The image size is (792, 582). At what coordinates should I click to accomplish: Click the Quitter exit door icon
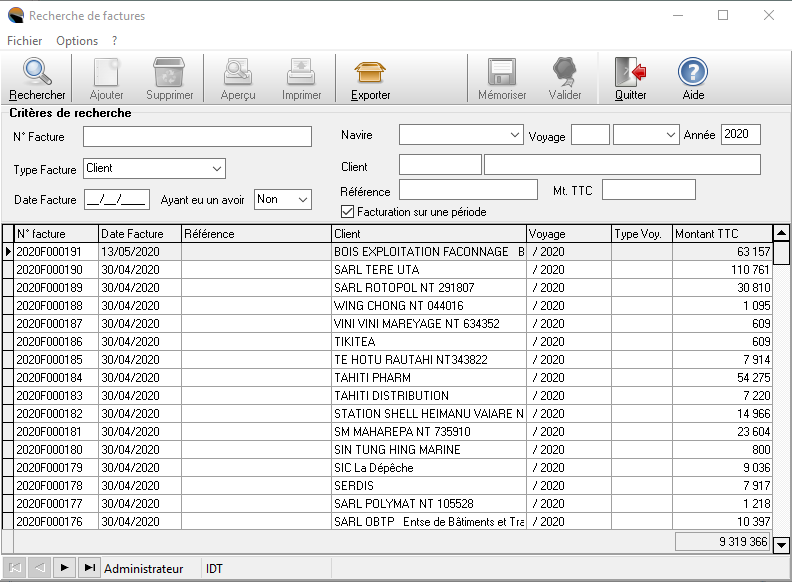[x=630, y=73]
